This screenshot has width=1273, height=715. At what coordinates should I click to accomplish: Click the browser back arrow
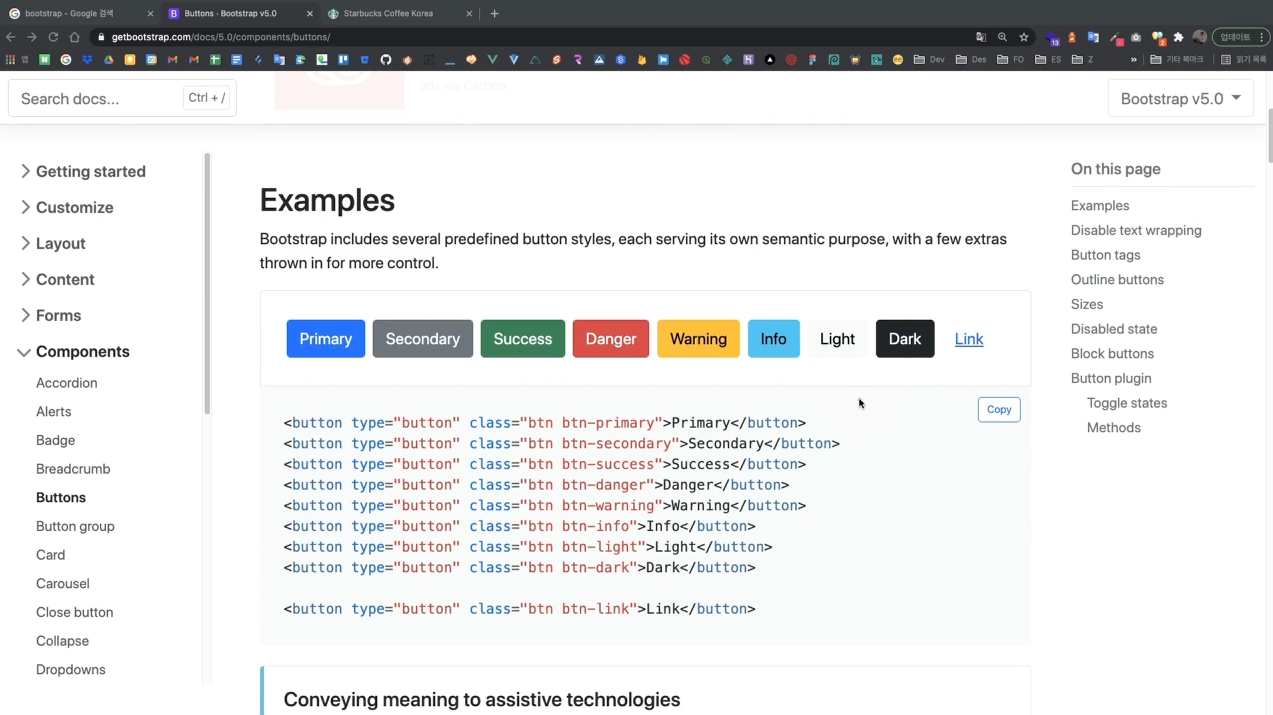click(x=10, y=37)
